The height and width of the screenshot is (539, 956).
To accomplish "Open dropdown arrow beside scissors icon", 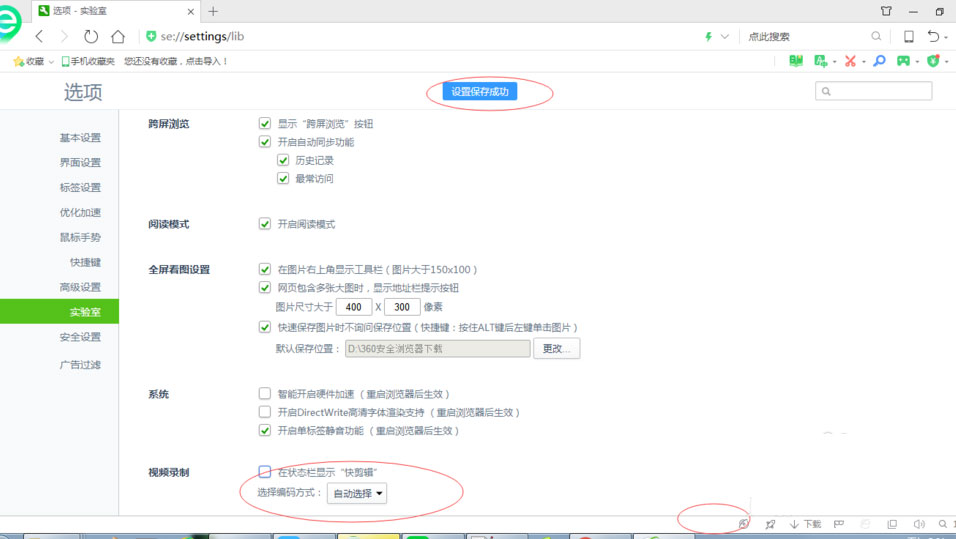I will 863,62.
